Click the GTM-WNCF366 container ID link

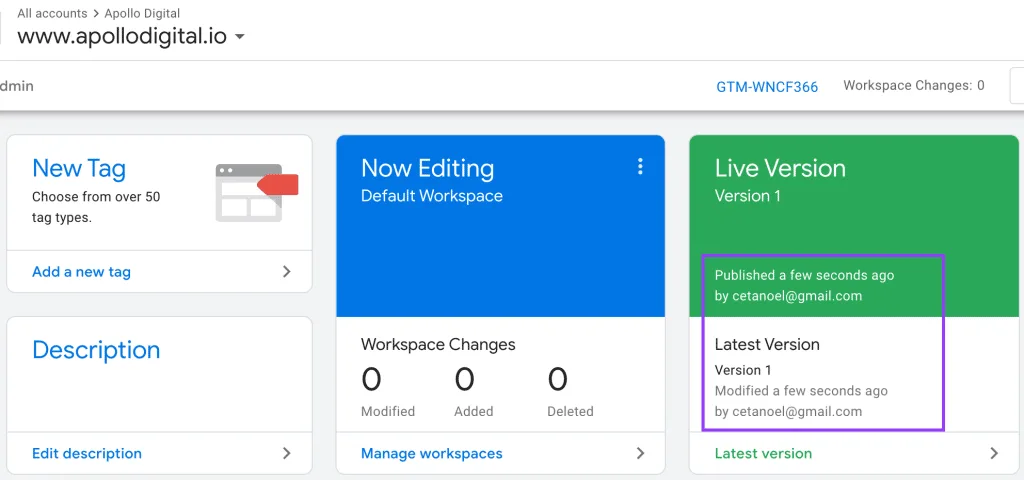(x=767, y=87)
